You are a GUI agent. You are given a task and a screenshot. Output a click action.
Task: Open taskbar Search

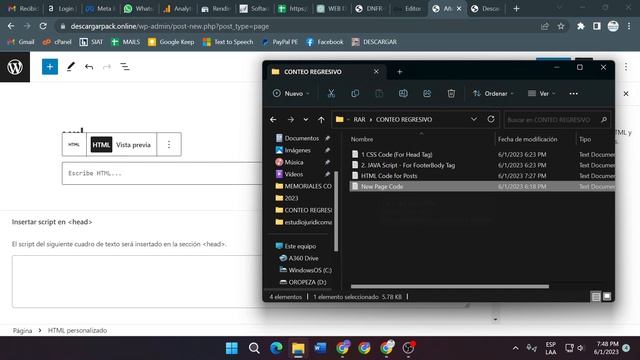[254, 348]
